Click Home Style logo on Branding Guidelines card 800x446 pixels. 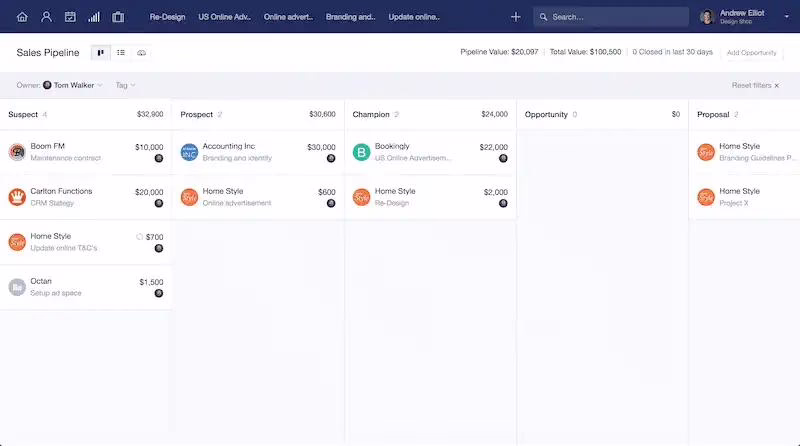tap(706, 152)
